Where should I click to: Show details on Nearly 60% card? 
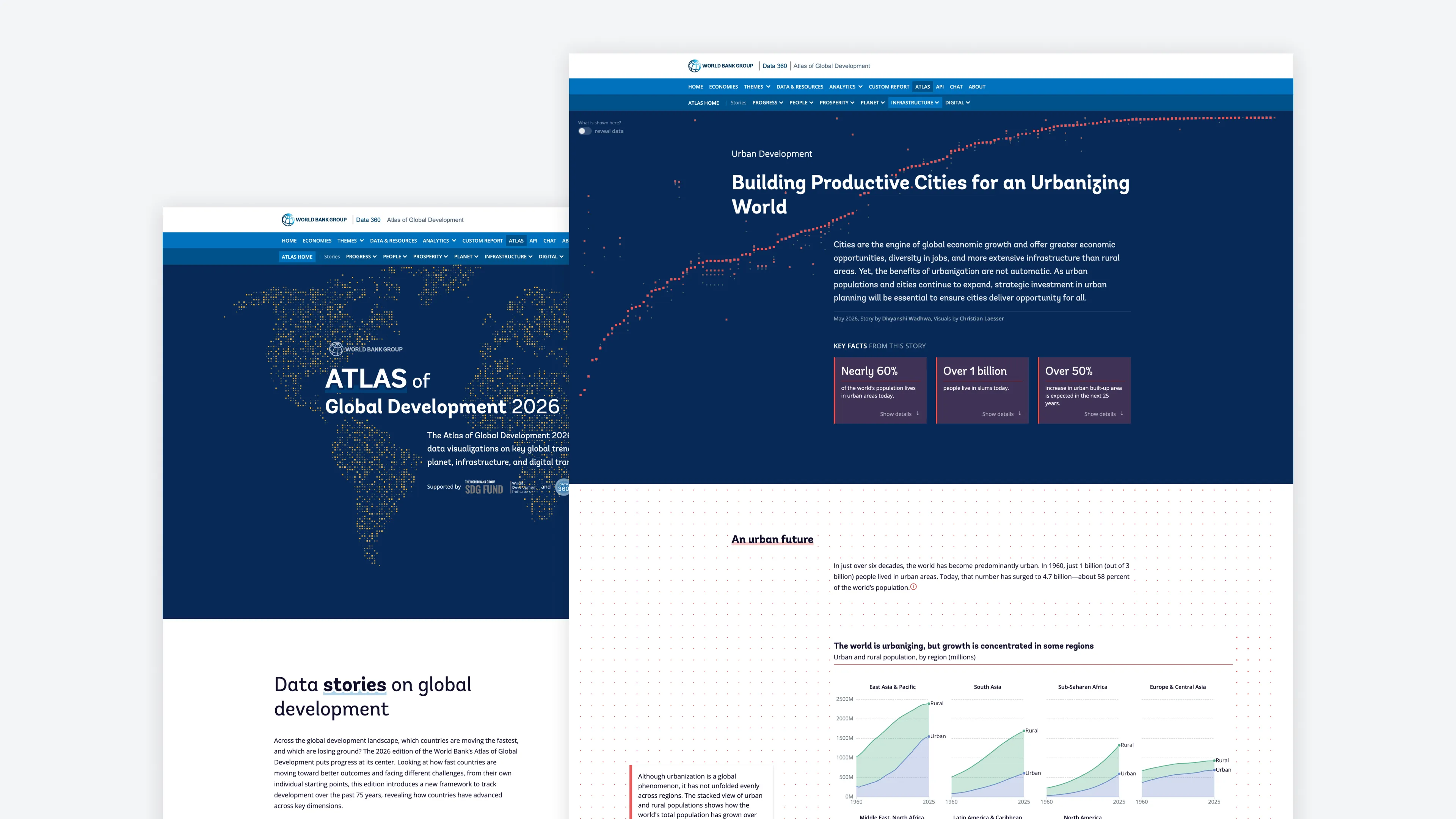(x=895, y=414)
